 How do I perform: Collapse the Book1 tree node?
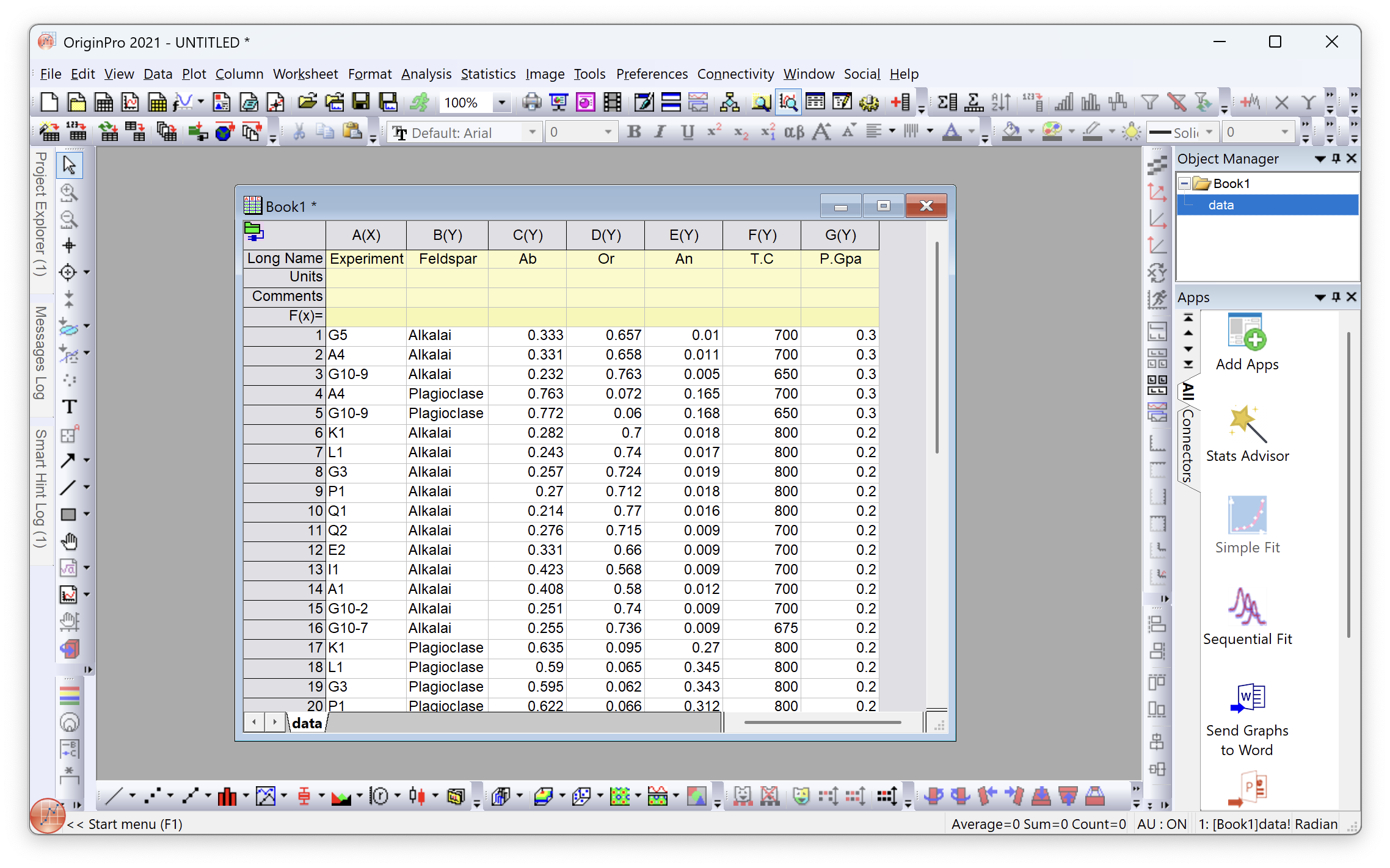pos(1184,183)
